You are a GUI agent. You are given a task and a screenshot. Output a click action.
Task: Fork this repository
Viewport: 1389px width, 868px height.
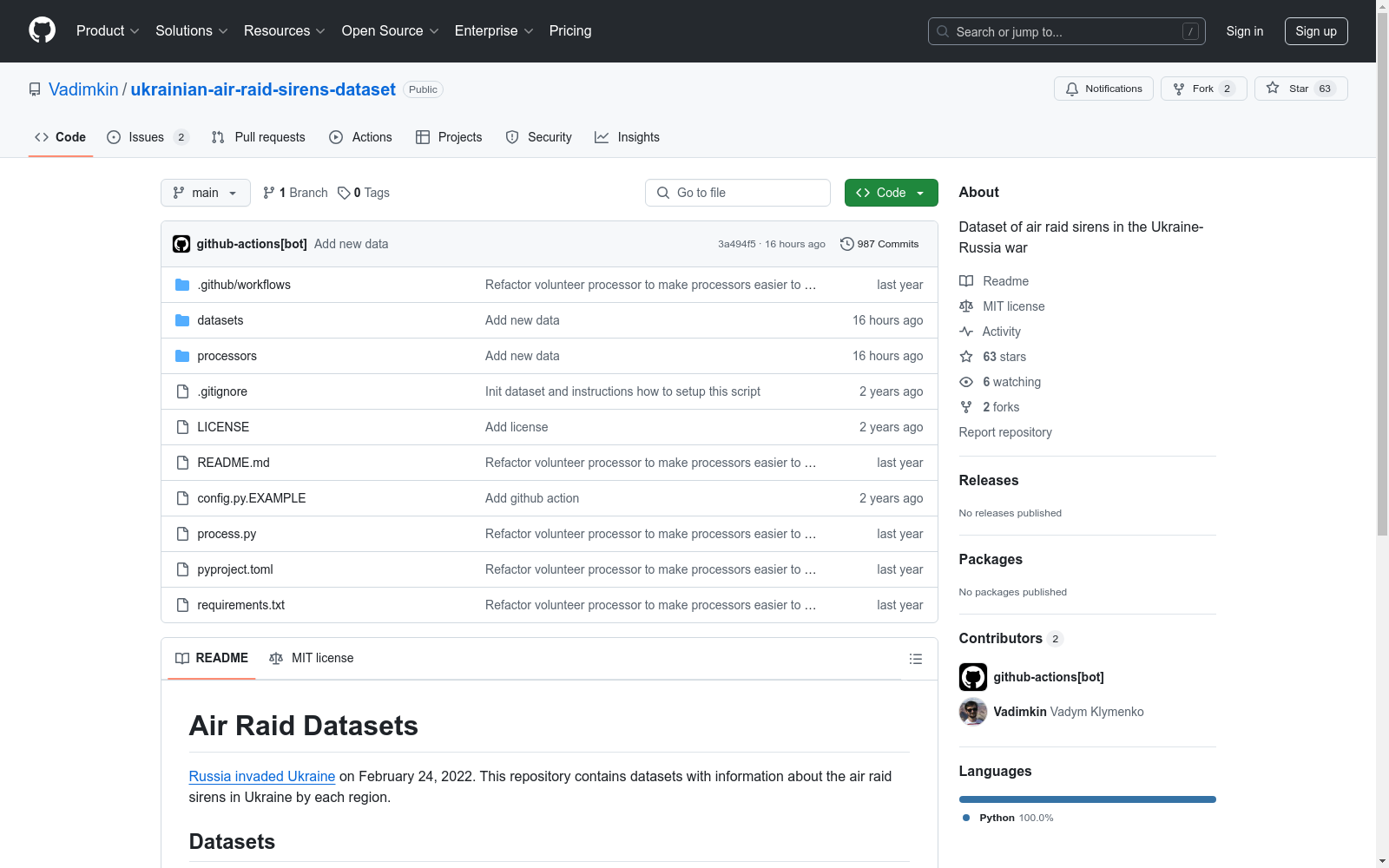coord(1203,89)
